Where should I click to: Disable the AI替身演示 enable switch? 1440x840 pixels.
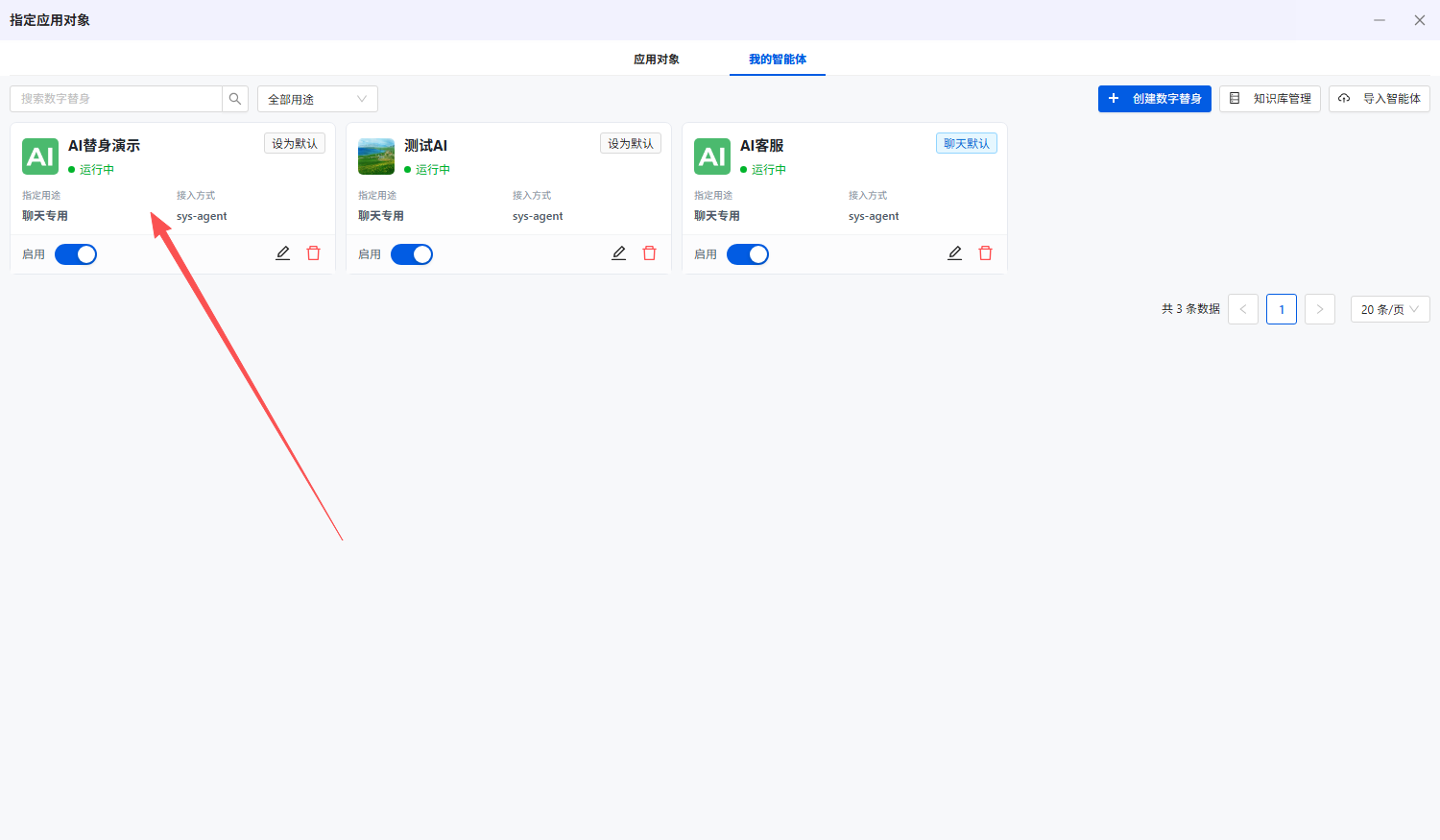[76, 254]
